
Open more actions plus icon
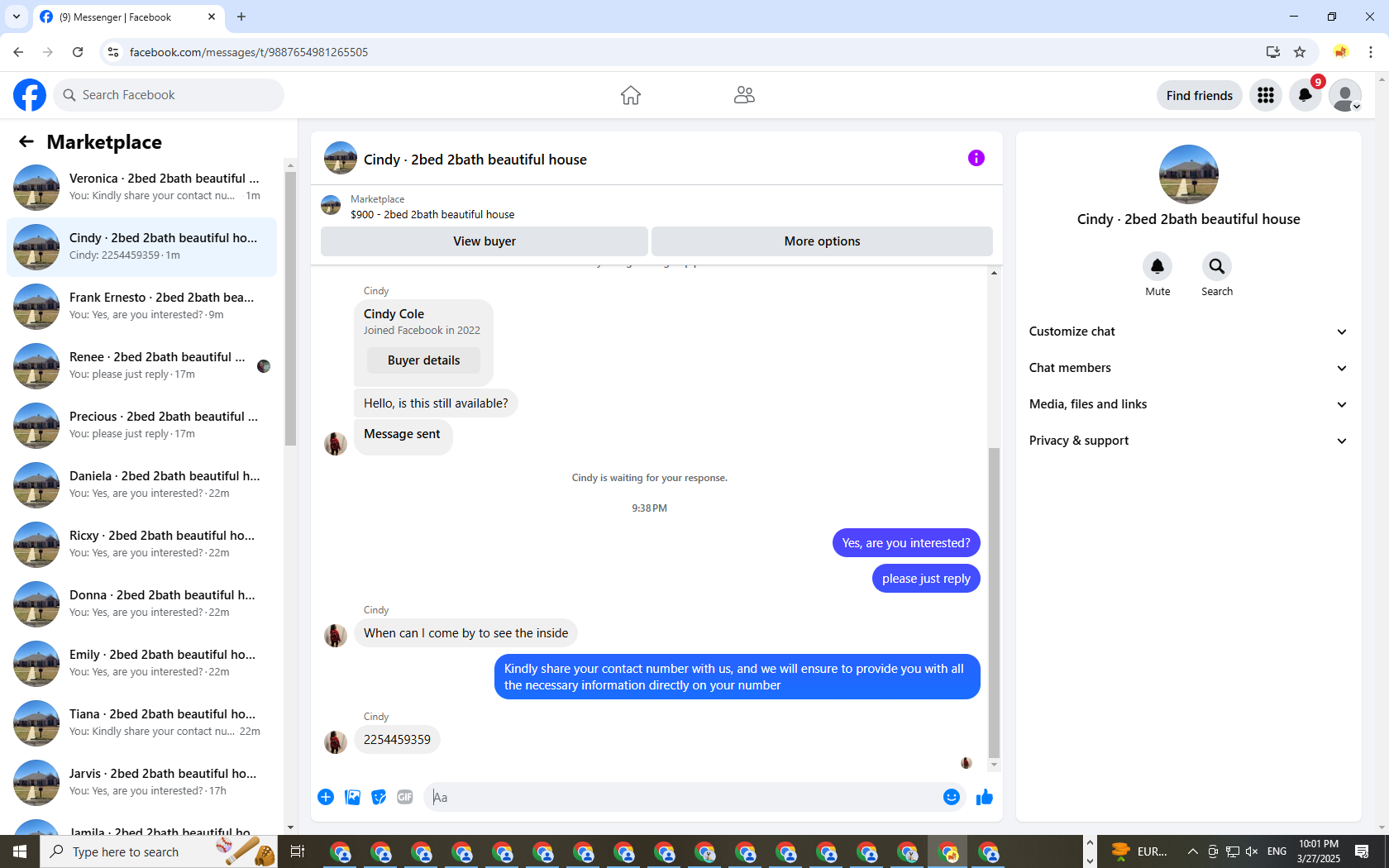(x=326, y=797)
